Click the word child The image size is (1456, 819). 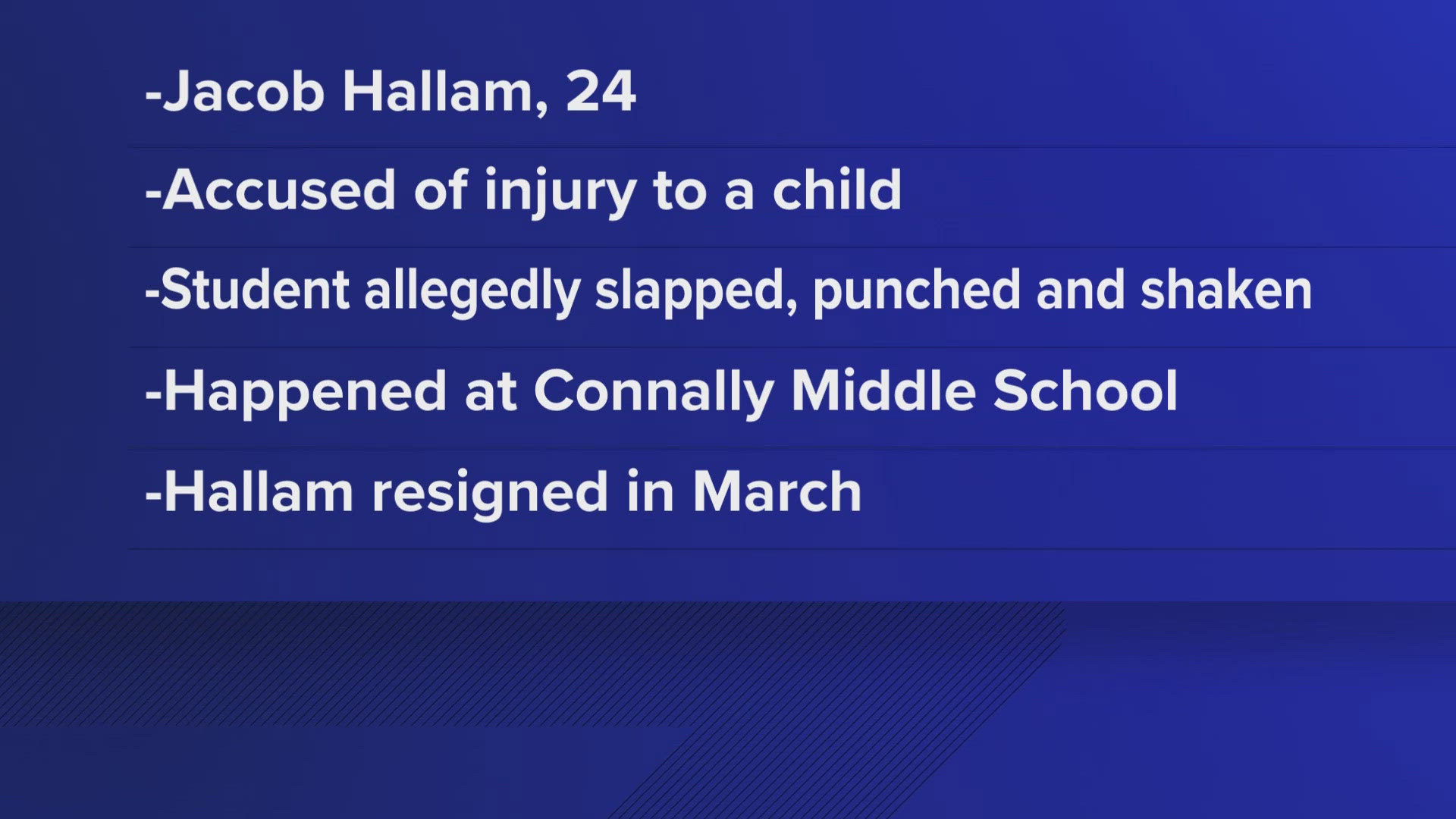click(x=836, y=190)
